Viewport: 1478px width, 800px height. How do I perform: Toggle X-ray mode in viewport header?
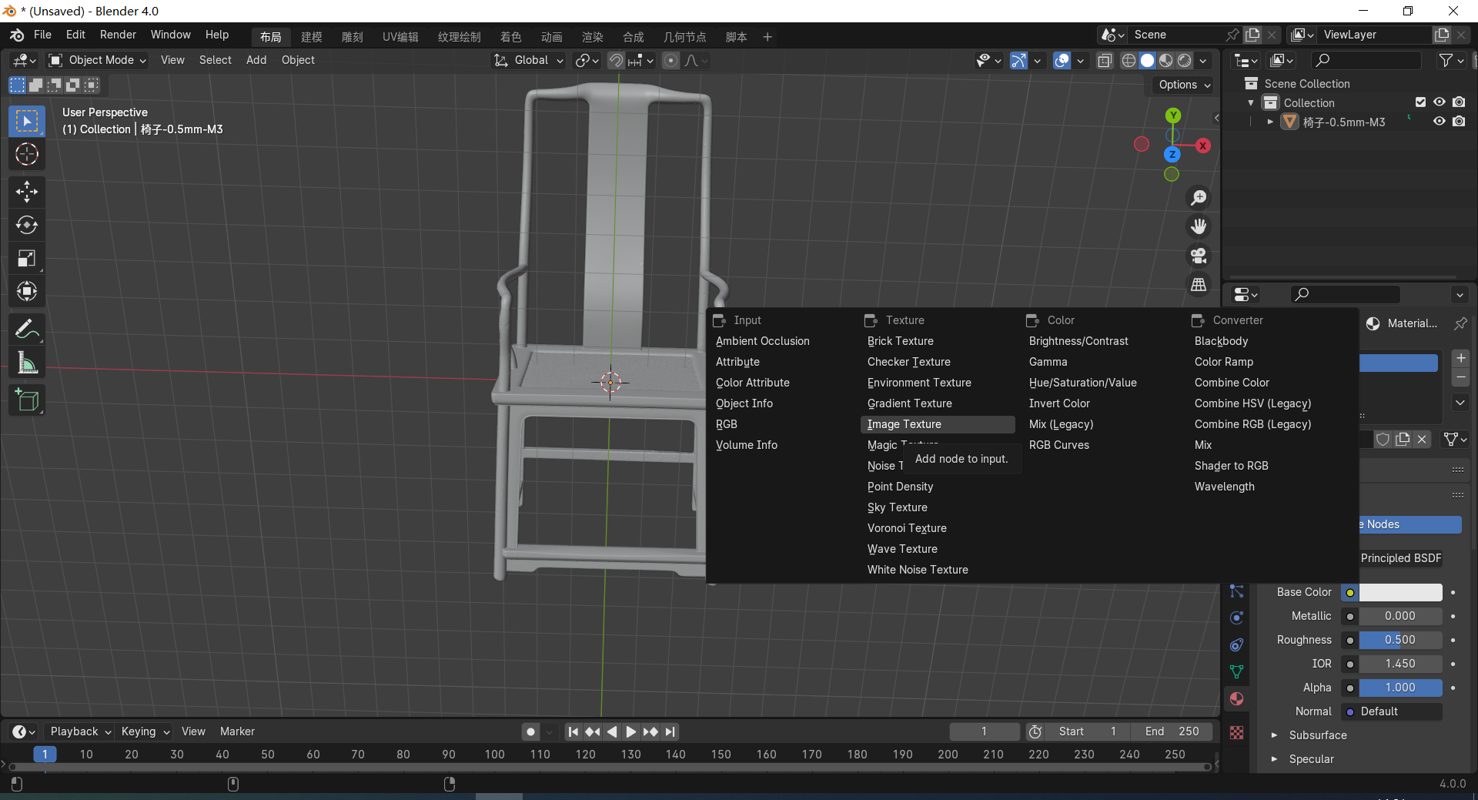1104,60
